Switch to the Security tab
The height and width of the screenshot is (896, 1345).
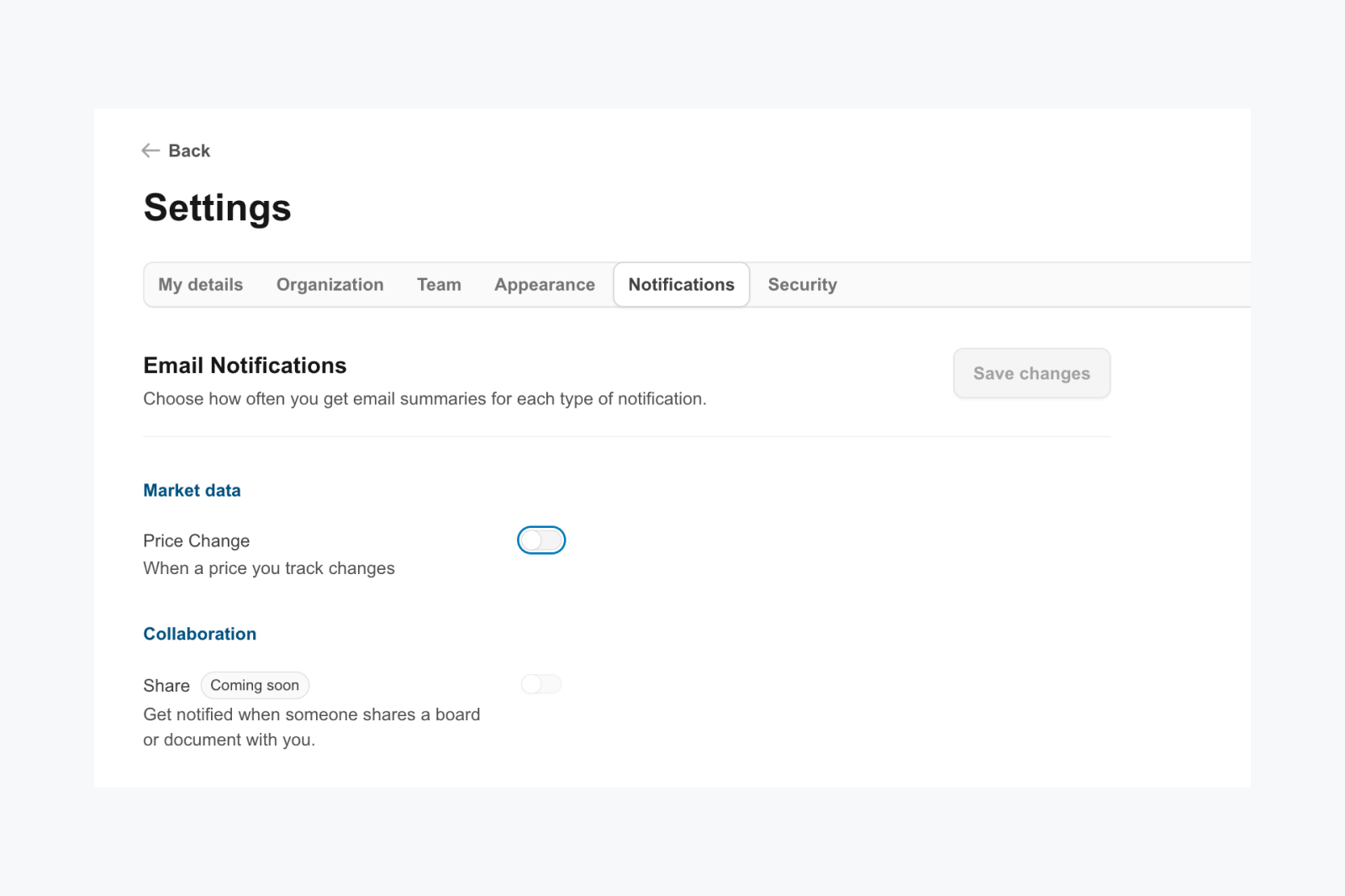[803, 285]
